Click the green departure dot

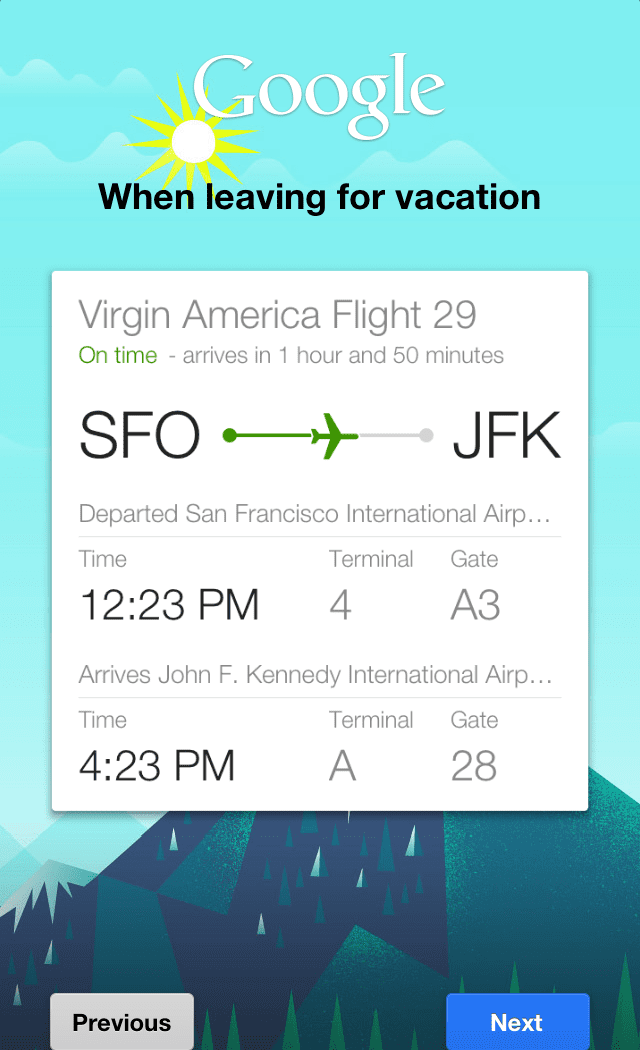coord(229,436)
